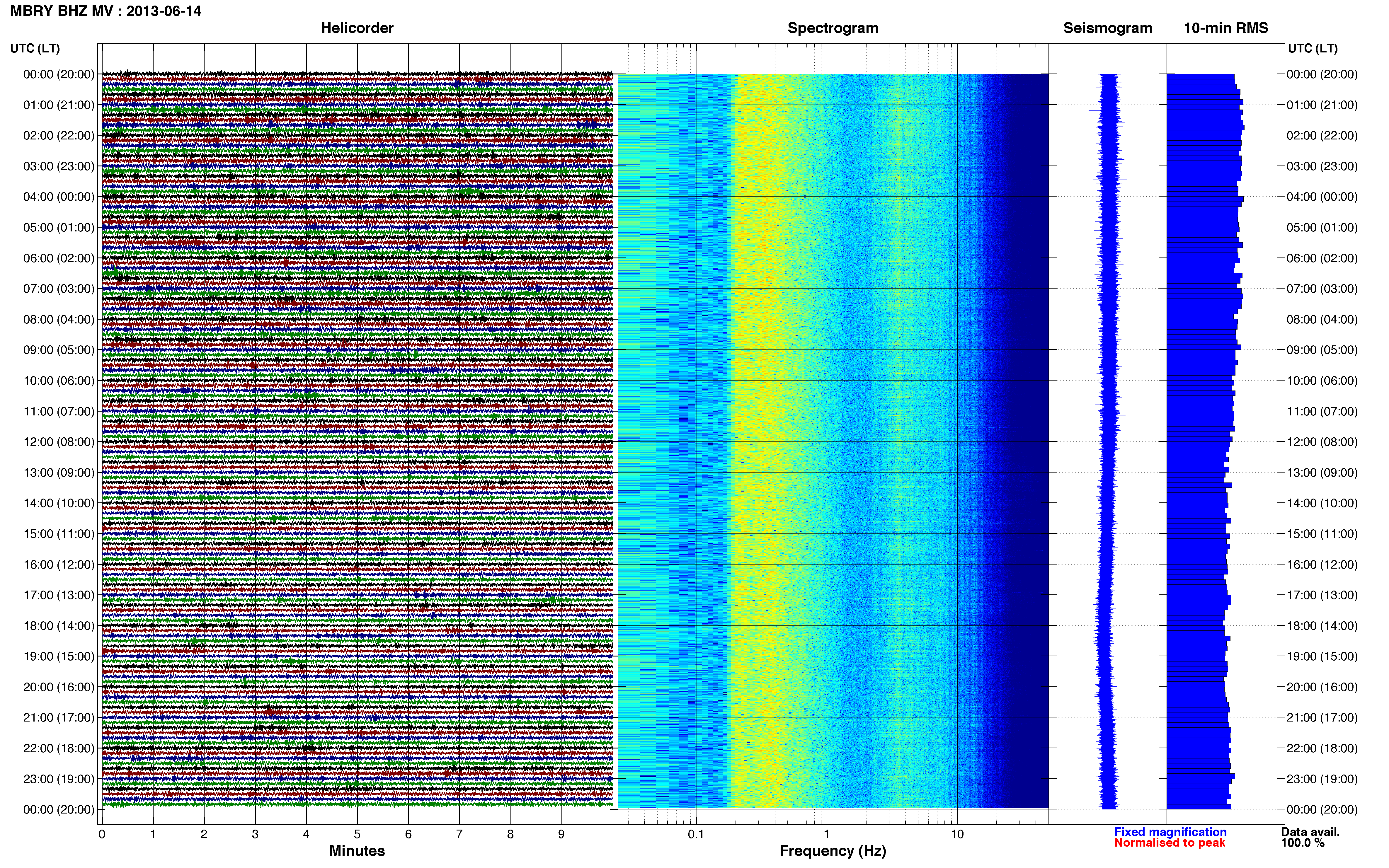Click left time label 01:00 (21:00)
The width and height of the screenshot is (1389, 868).
click(59, 105)
